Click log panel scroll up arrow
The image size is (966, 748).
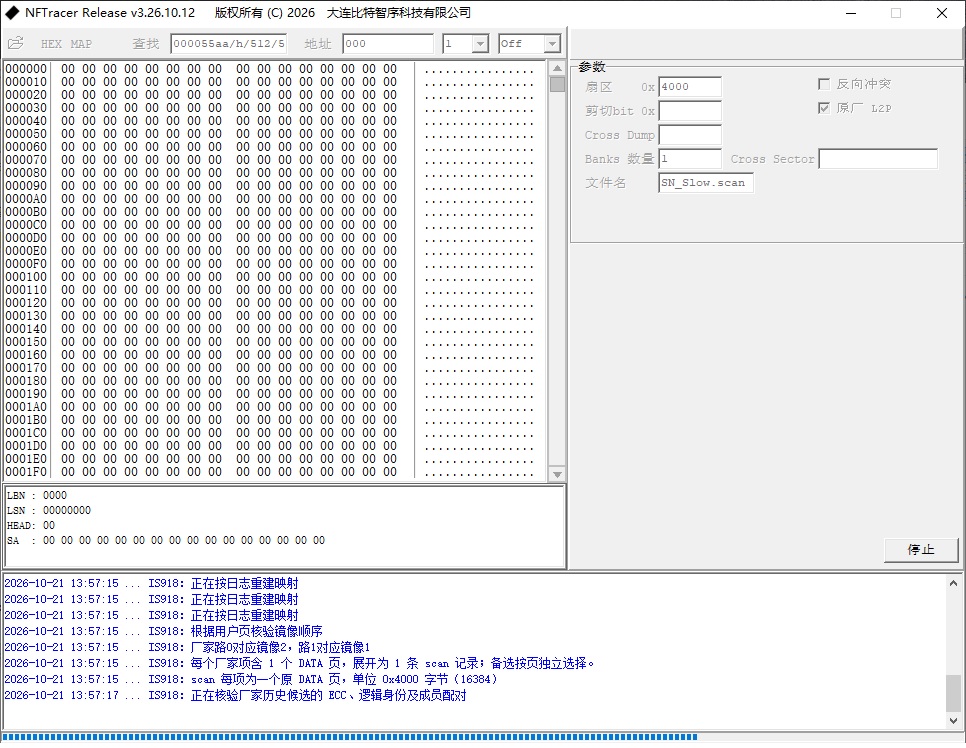click(x=953, y=583)
